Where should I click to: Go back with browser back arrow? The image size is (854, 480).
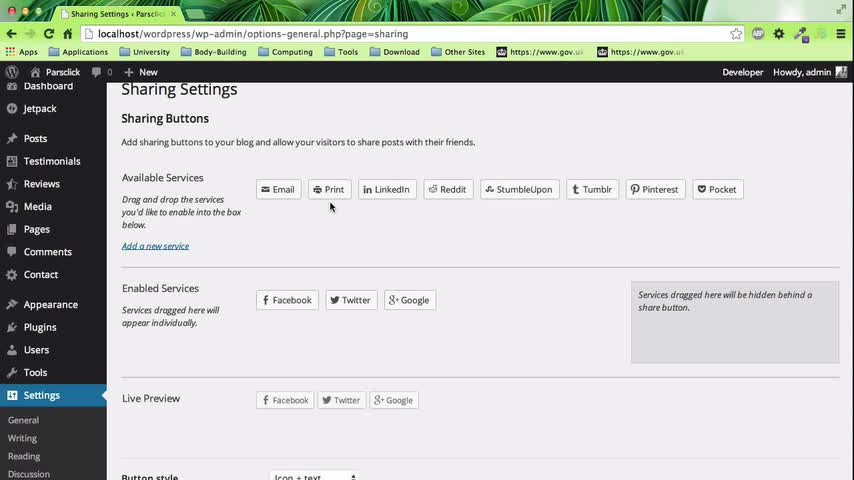click(11, 34)
